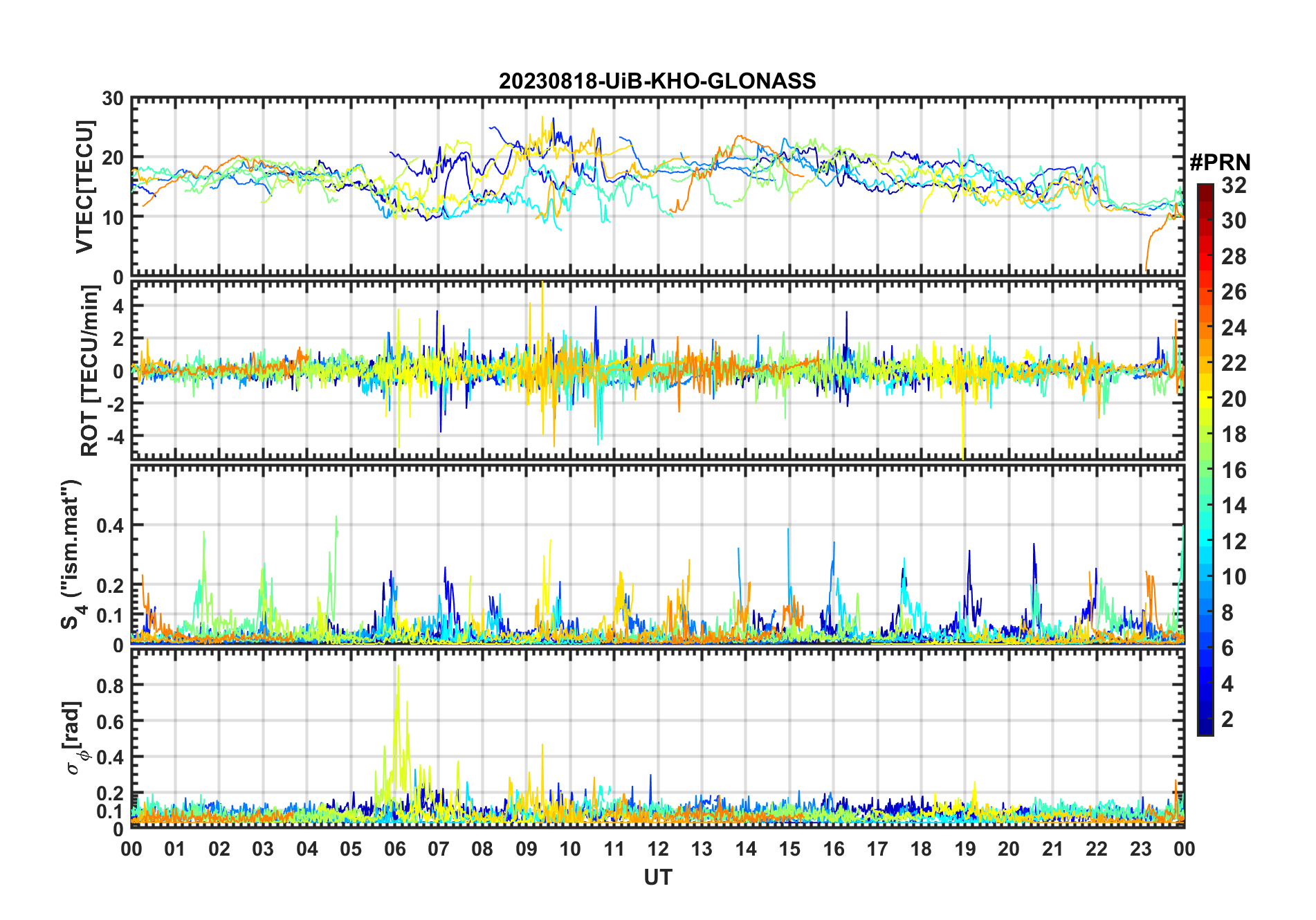Click the #PRN colorbar title
Viewport: 1316px width, 920px height.
(1220, 163)
